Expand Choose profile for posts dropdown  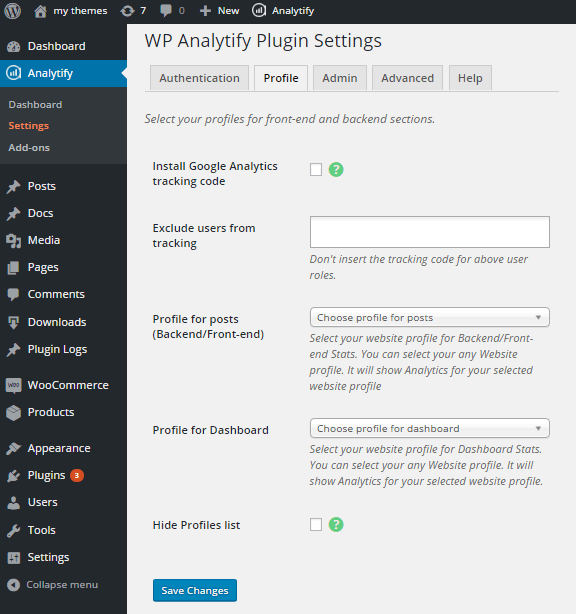click(430, 317)
